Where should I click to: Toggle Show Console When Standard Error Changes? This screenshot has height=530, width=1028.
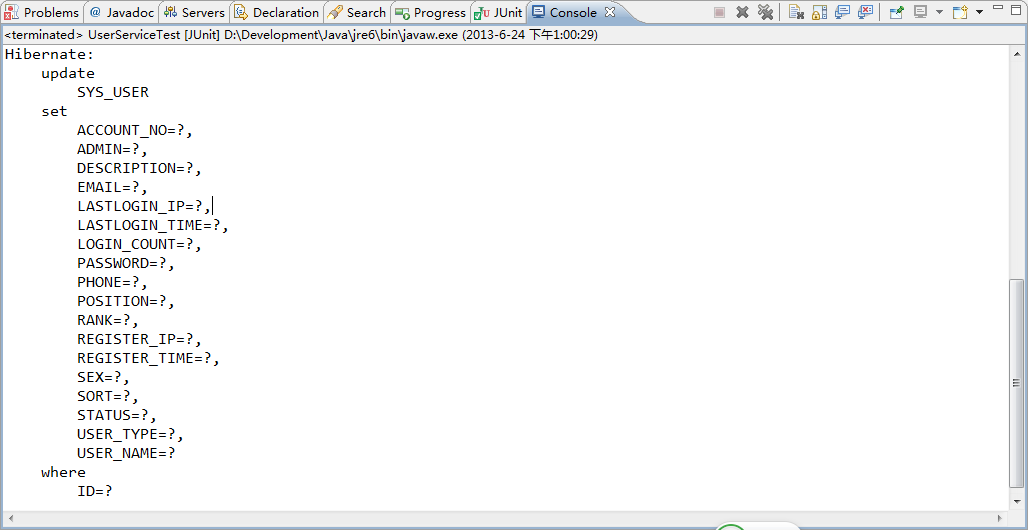pyautogui.click(x=865, y=12)
